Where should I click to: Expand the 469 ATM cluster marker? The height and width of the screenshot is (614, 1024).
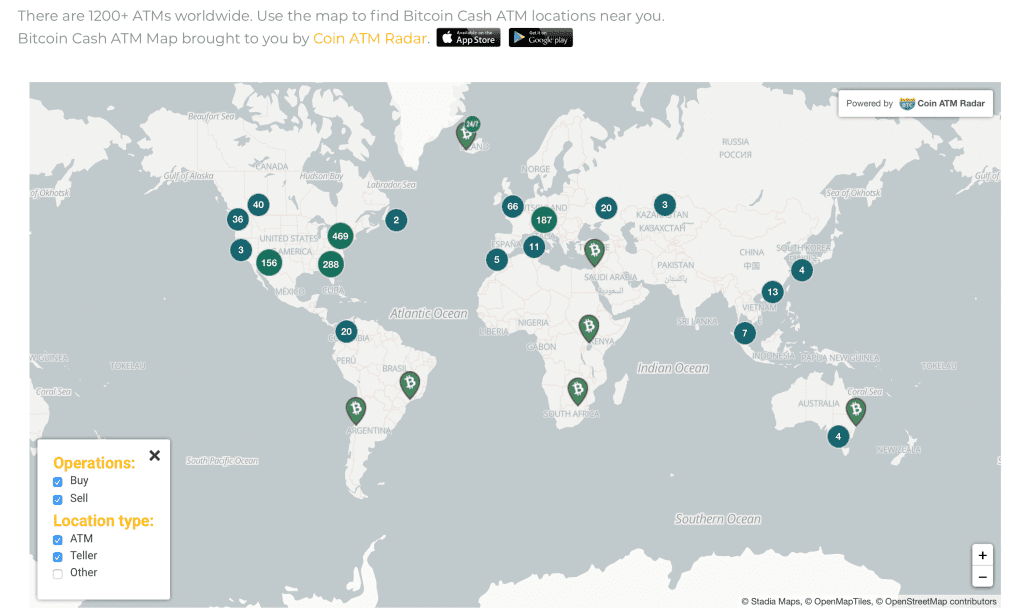click(x=340, y=237)
